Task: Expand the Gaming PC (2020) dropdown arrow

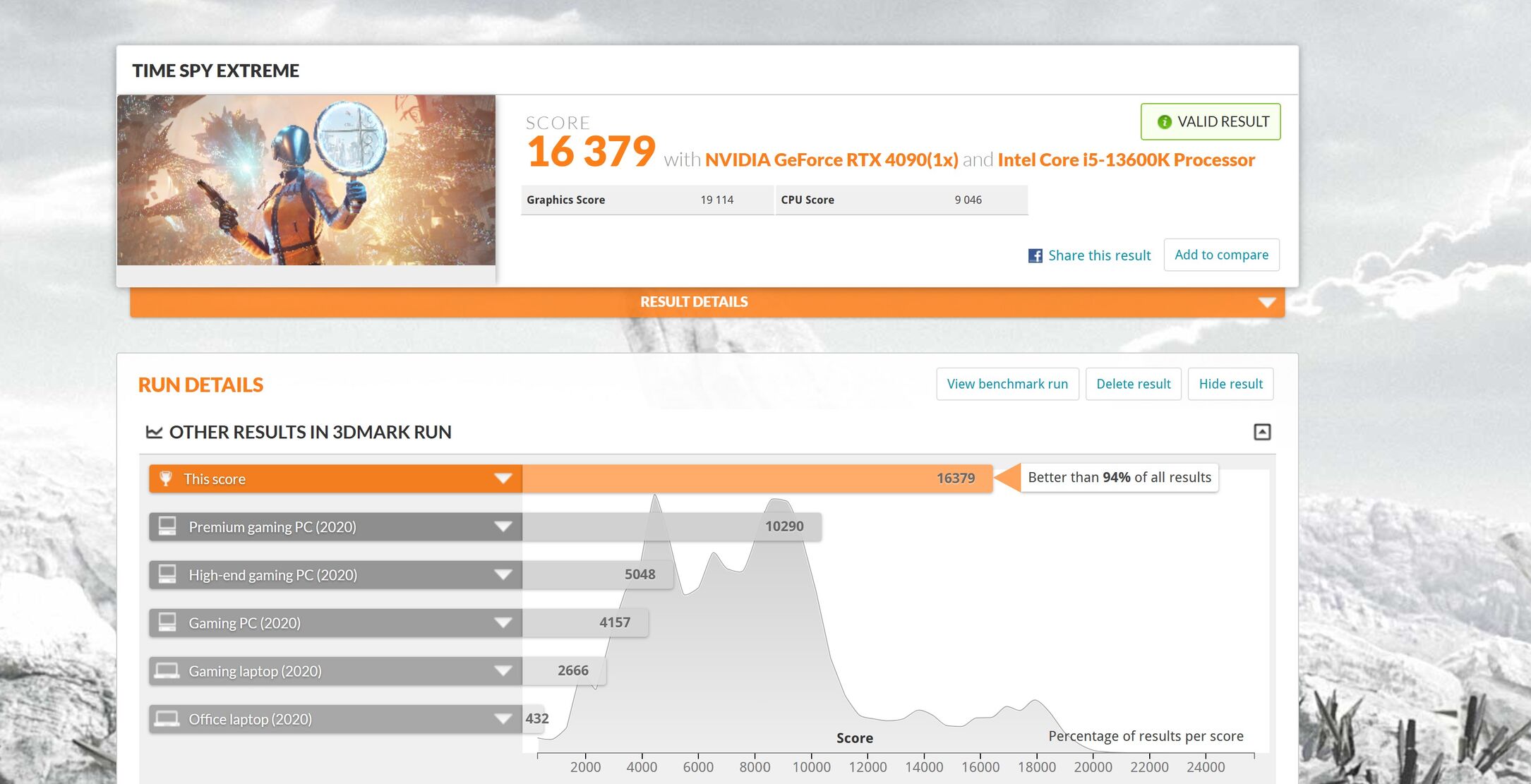Action: 503,622
